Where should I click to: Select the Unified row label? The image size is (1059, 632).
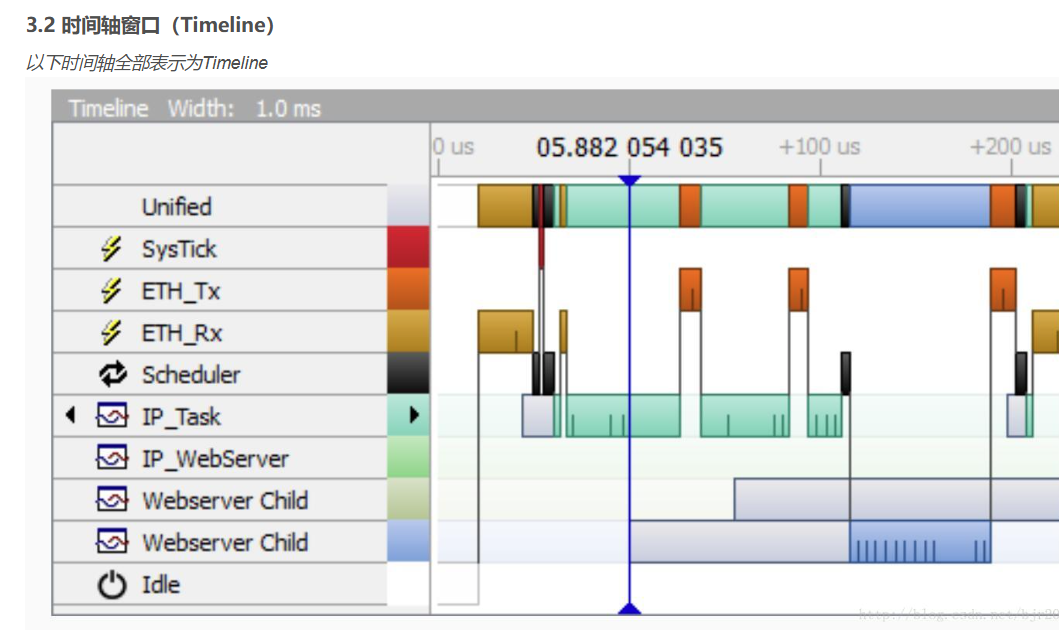(x=176, y=207)
